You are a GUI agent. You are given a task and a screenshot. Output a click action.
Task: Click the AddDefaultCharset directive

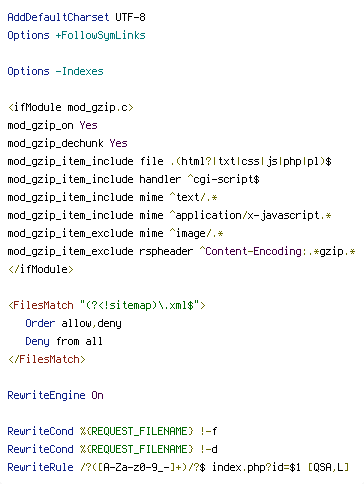(x=58, y=17)
